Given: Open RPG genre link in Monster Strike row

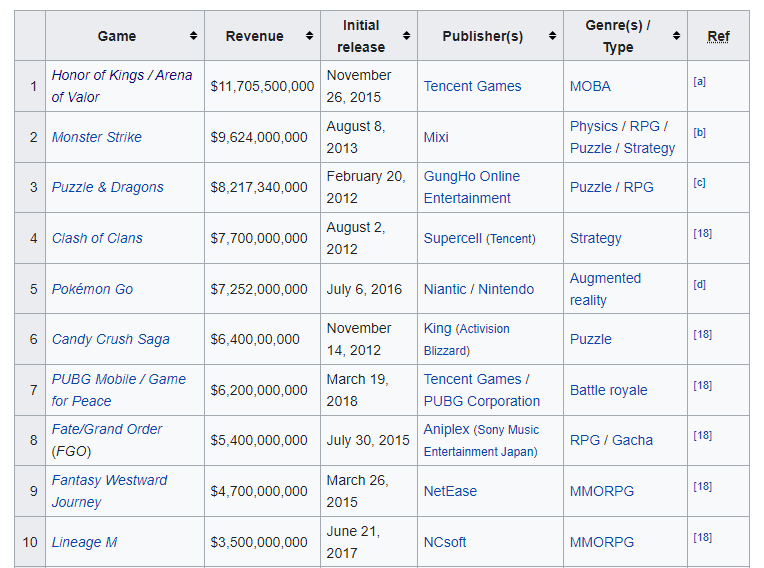Looking at the screenshot, I should pos(644,126).
